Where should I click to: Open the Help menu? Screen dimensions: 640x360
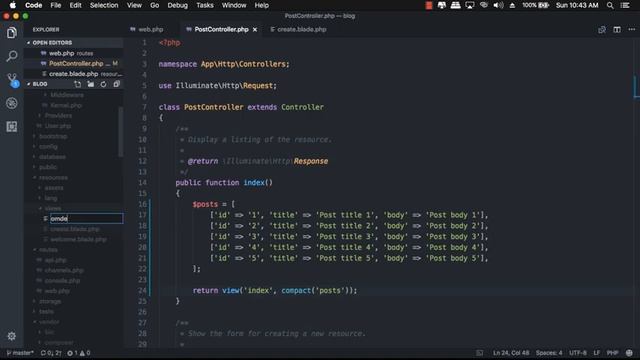pos(262,5)
